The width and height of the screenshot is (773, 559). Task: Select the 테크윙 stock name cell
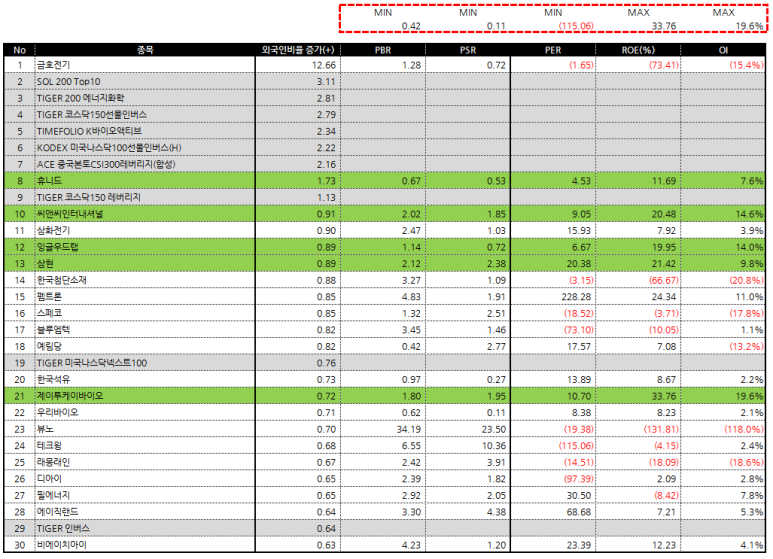[x=145, y=446]
